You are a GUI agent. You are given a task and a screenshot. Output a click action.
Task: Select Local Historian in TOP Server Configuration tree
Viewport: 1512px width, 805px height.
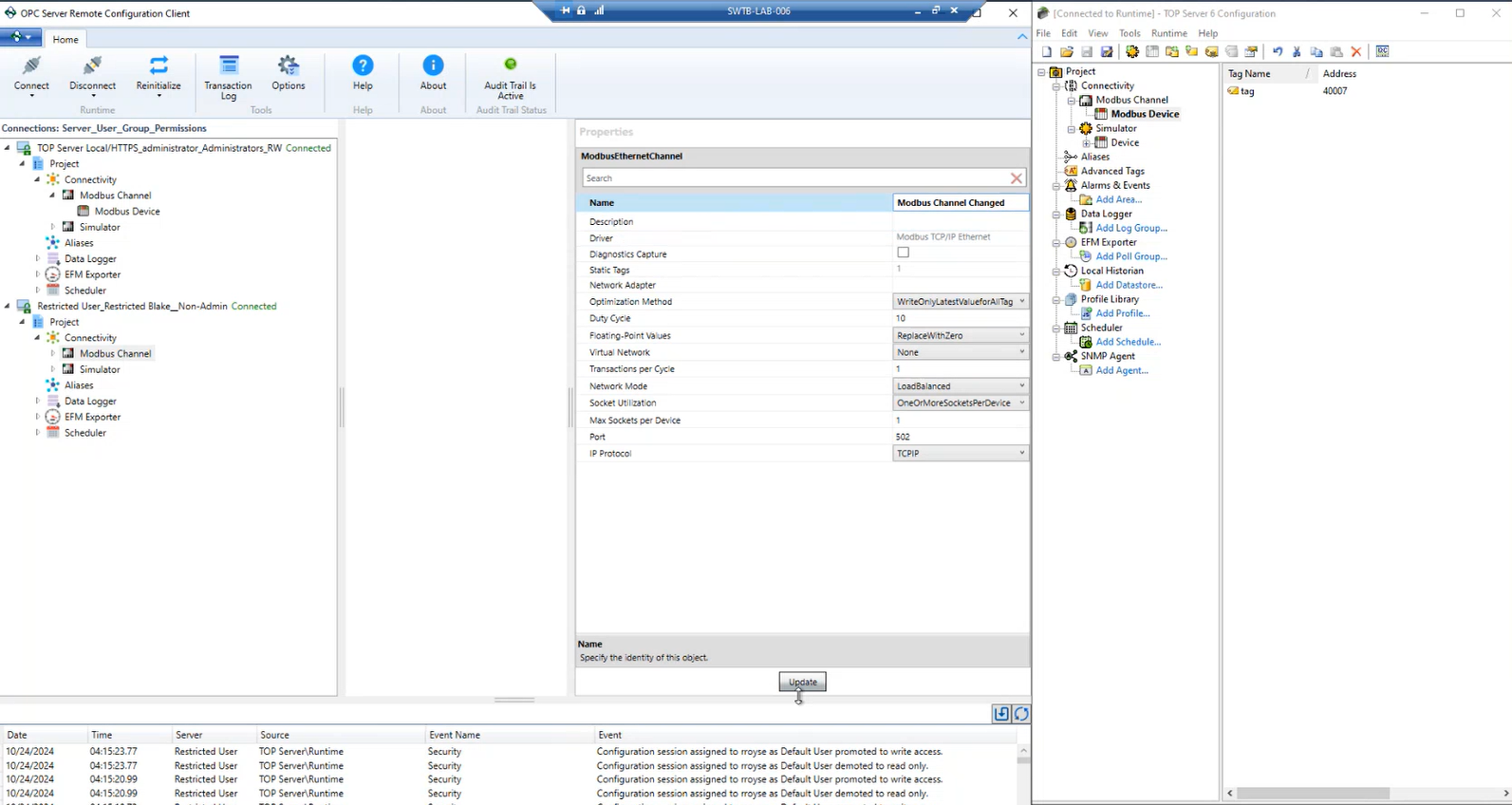pyautogui.click(x=1112, y=271)
